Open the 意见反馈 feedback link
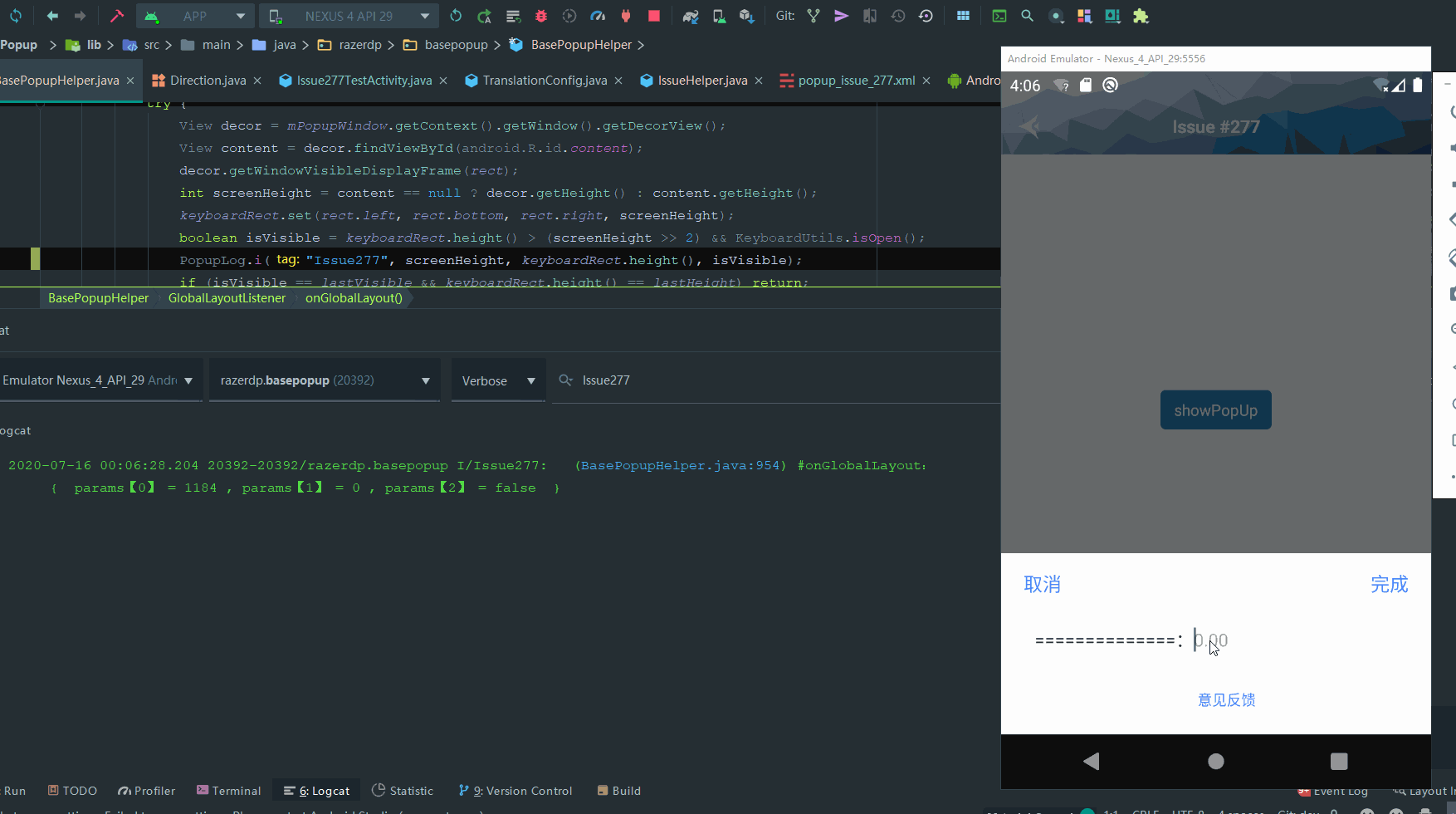The image size is (1456, 814). pos(1226,699)
